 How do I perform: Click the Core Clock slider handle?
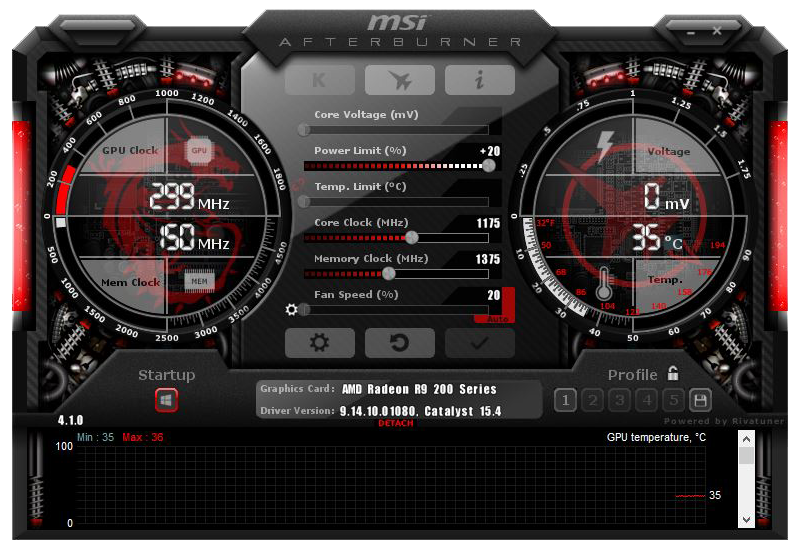pos(411,238)
